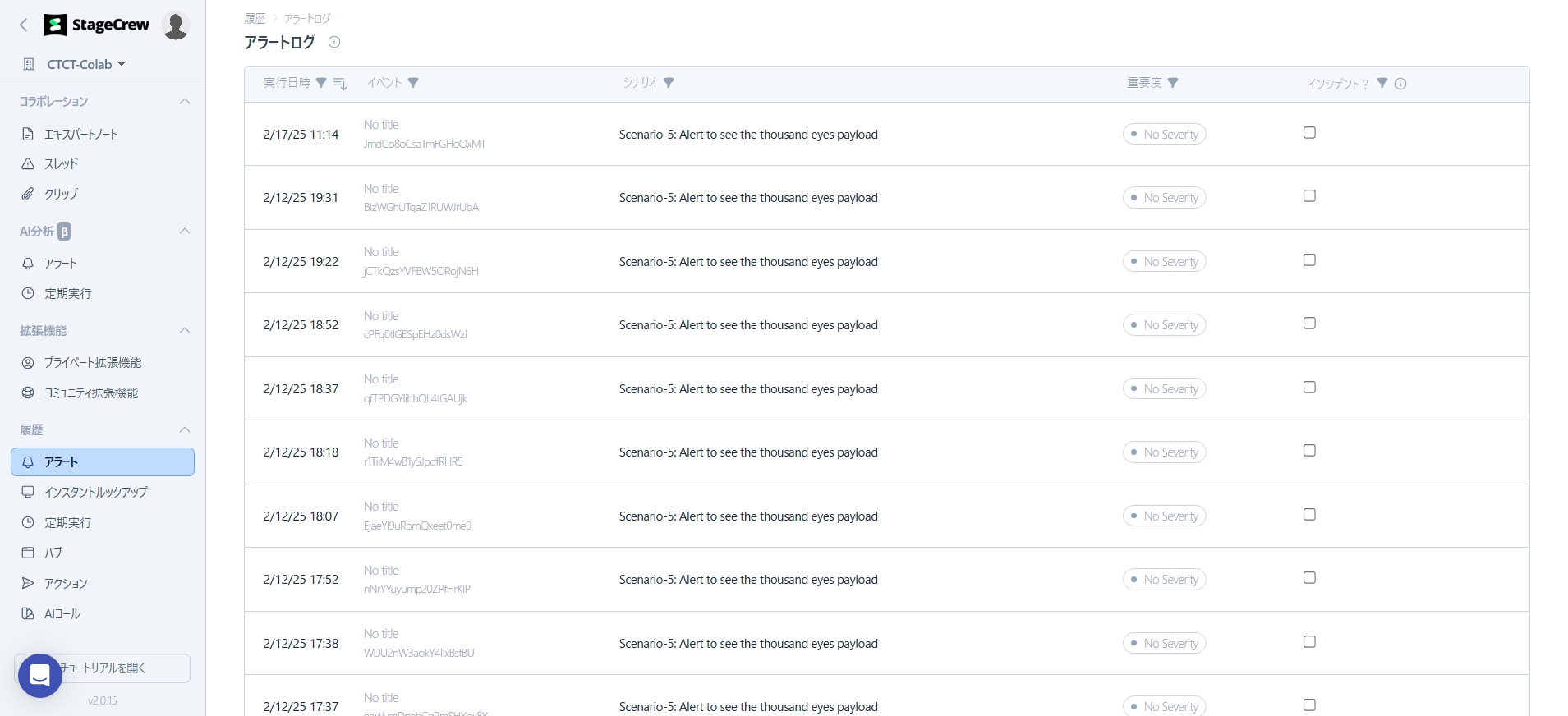This screenshot has height=716, width=1568.
Task: Click the 履歴 breadcrumb link
Action: point(255,18)
